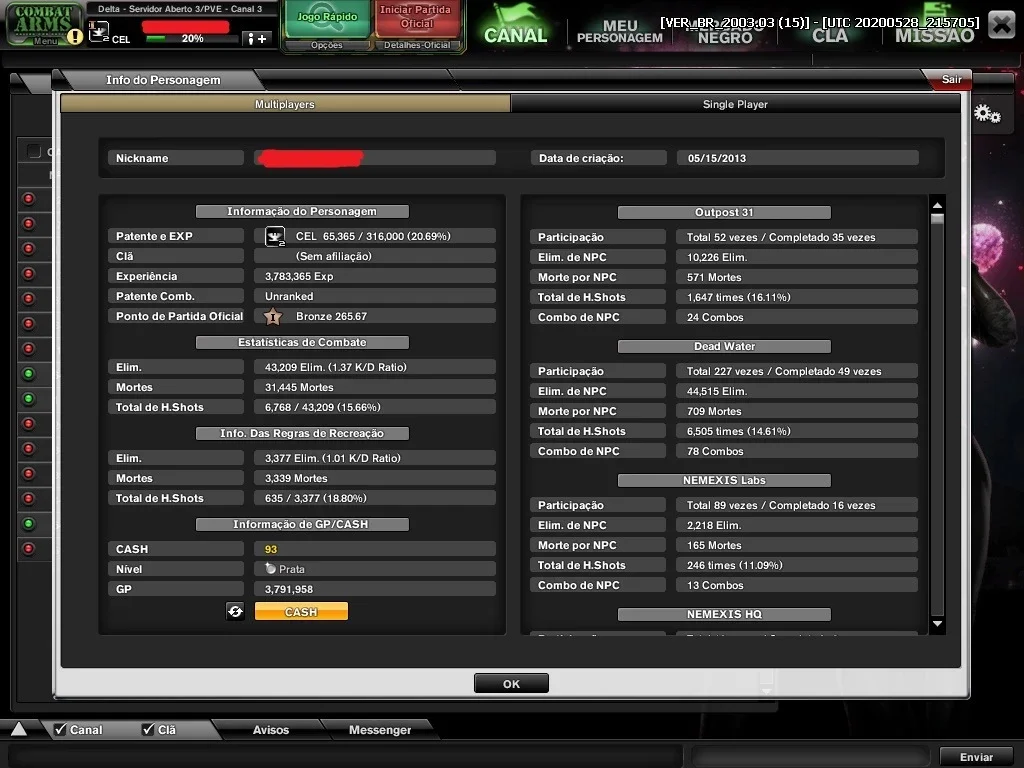Click the Jogo Rápido button

(327, 19)
